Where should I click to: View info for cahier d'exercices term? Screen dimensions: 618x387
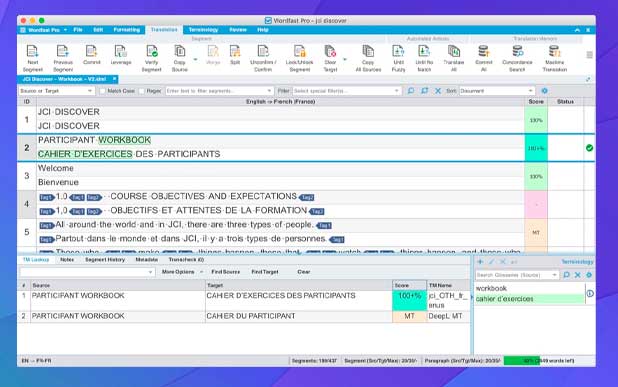590,294
